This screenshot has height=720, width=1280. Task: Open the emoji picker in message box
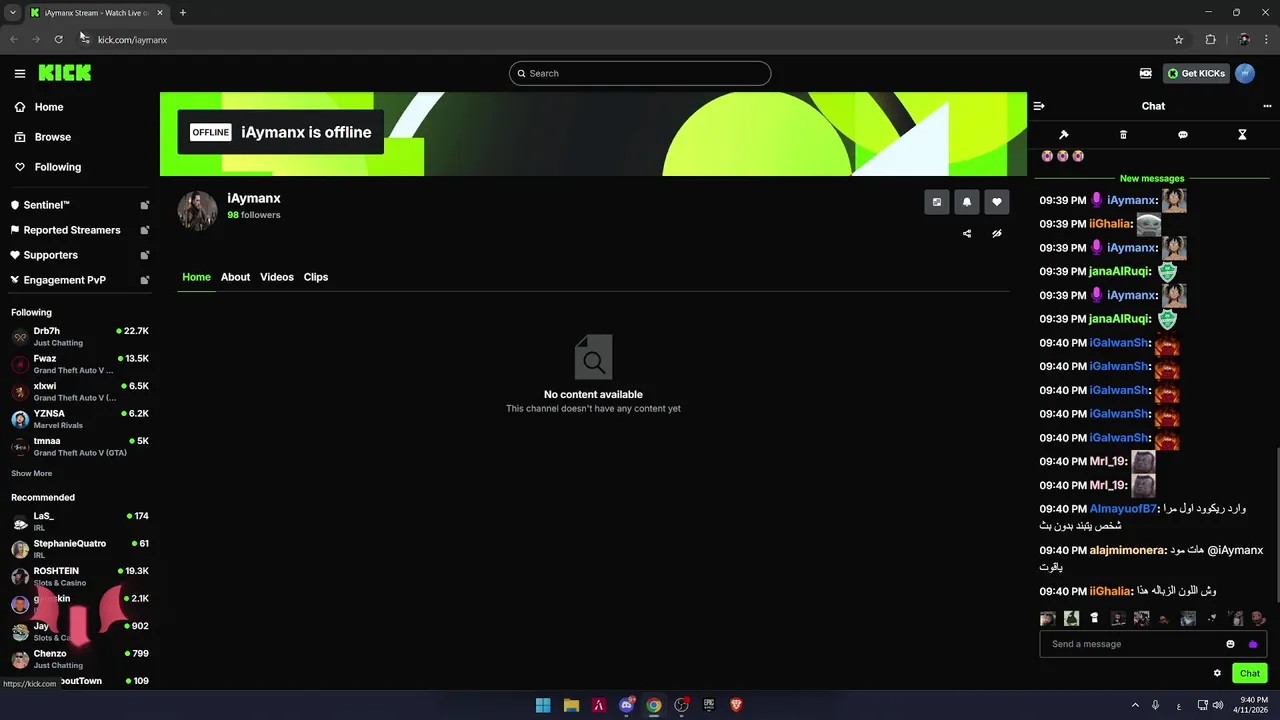pyautogui.click(x=1230, y=644)
